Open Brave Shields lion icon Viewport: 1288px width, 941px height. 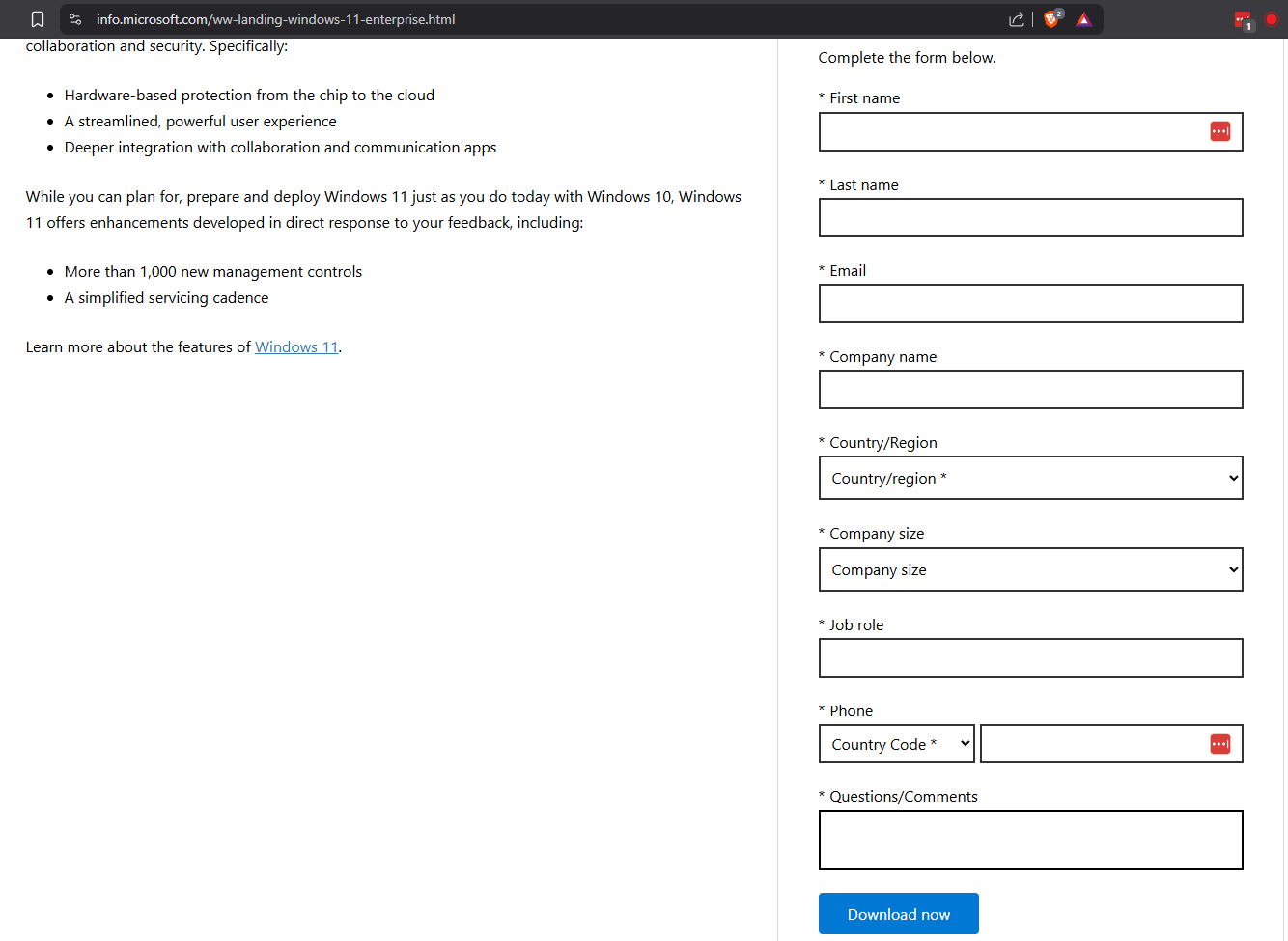point(1052,19)
